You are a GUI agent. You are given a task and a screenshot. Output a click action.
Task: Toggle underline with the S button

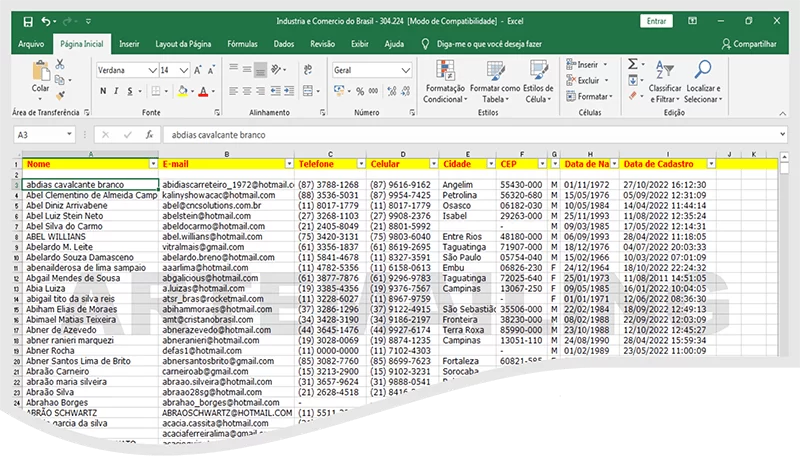[x=130, y=91]
